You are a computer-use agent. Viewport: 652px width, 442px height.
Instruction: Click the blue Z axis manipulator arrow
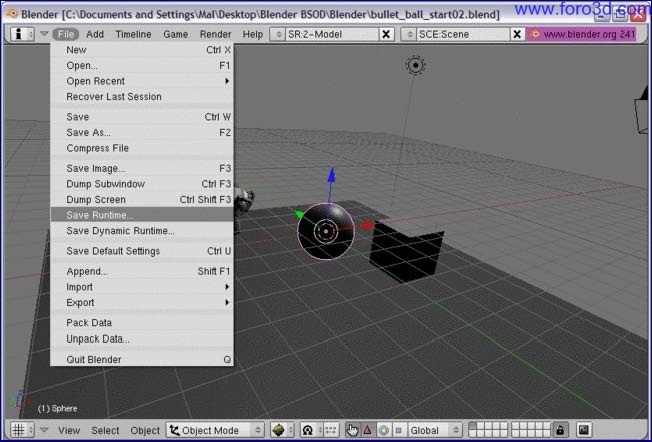click(331, 175)
